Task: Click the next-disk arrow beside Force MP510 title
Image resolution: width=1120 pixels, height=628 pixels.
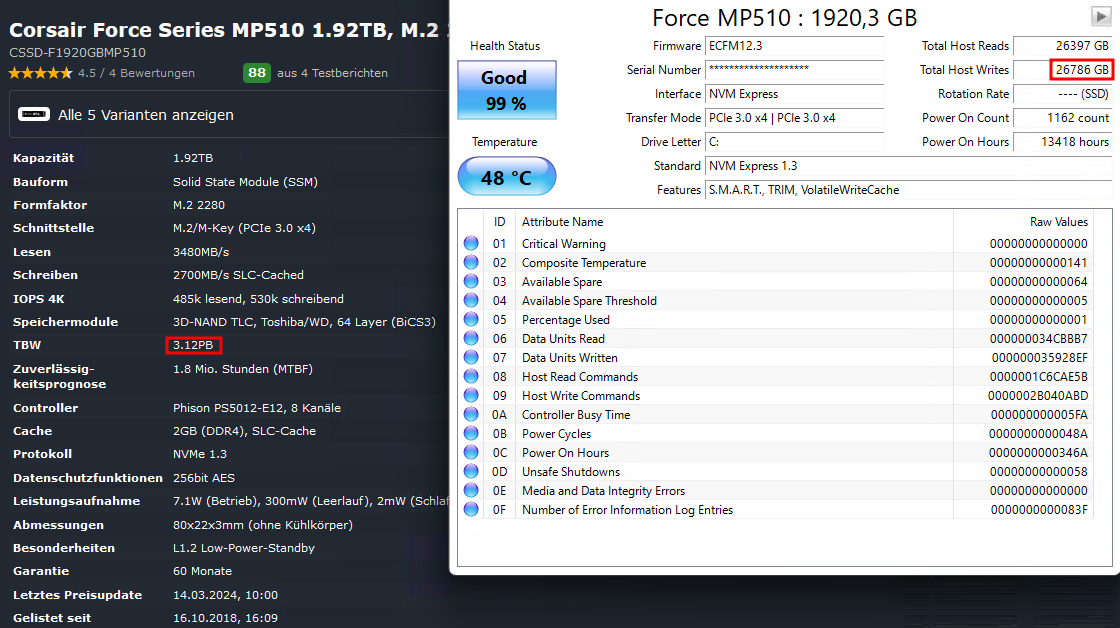Action: (1101, 16)
